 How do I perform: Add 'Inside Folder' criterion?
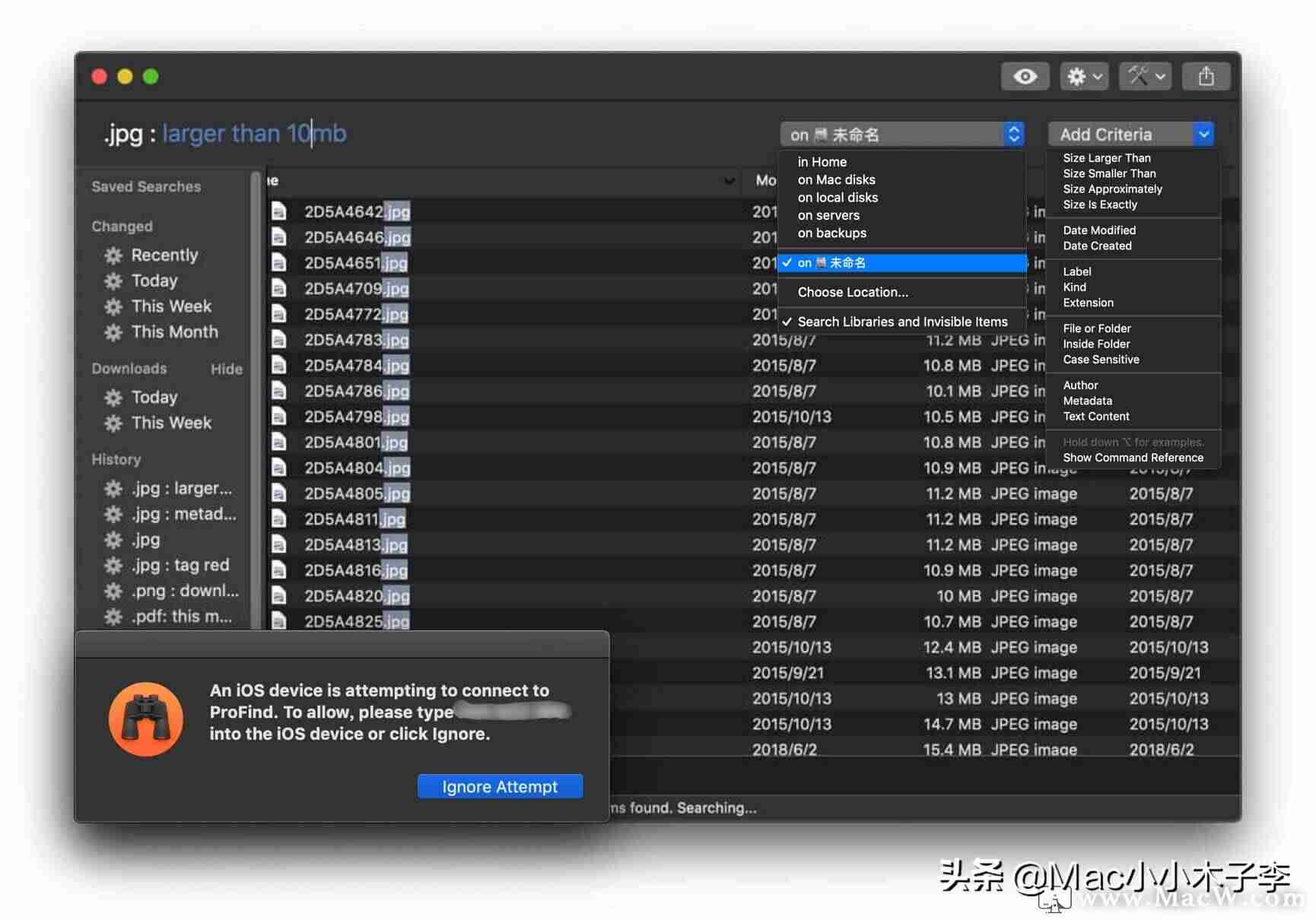[x=1096, y=344]
